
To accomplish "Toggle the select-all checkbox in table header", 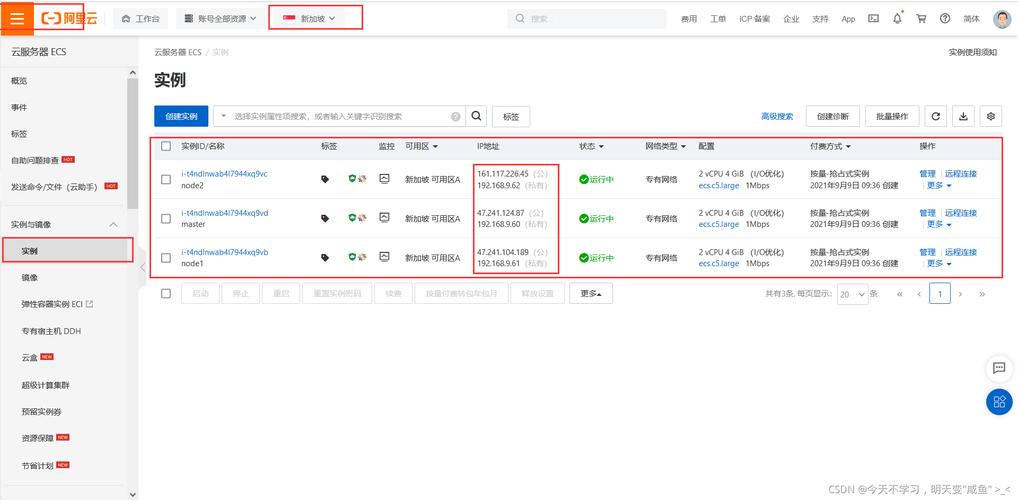I will point(166,146).
